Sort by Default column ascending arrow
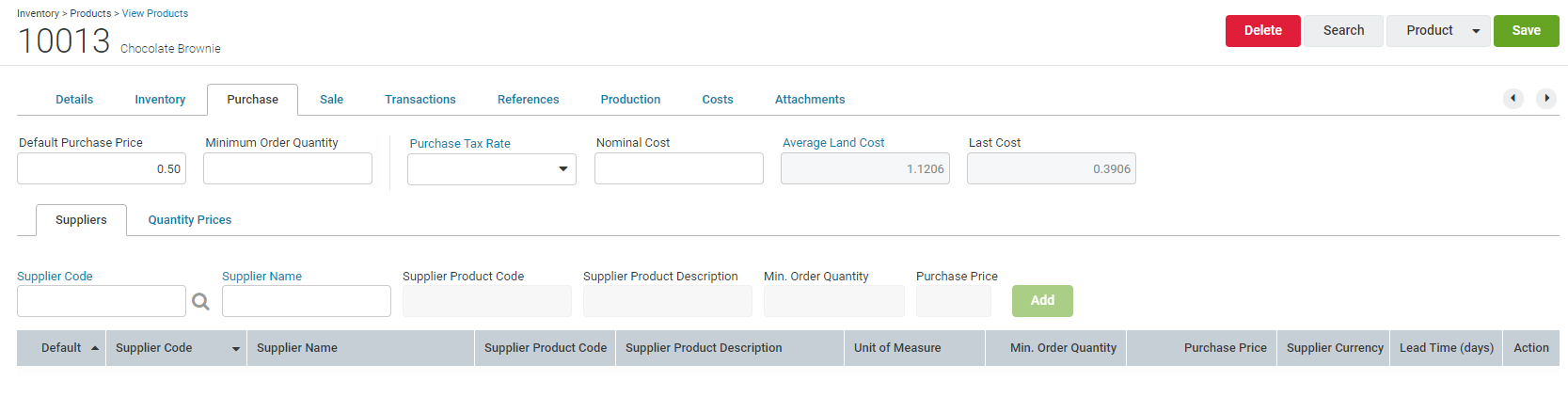 95,348
